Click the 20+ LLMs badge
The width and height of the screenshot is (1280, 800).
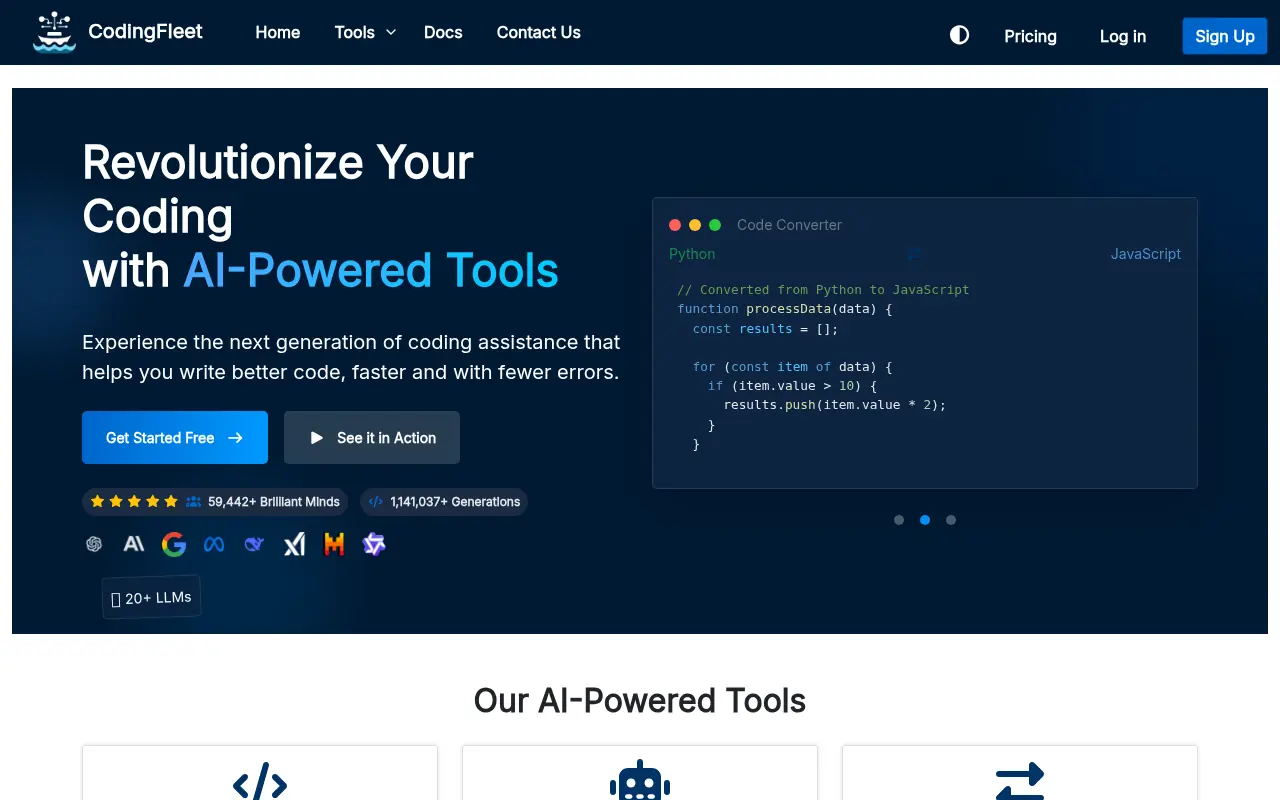(x=151, y=598)
